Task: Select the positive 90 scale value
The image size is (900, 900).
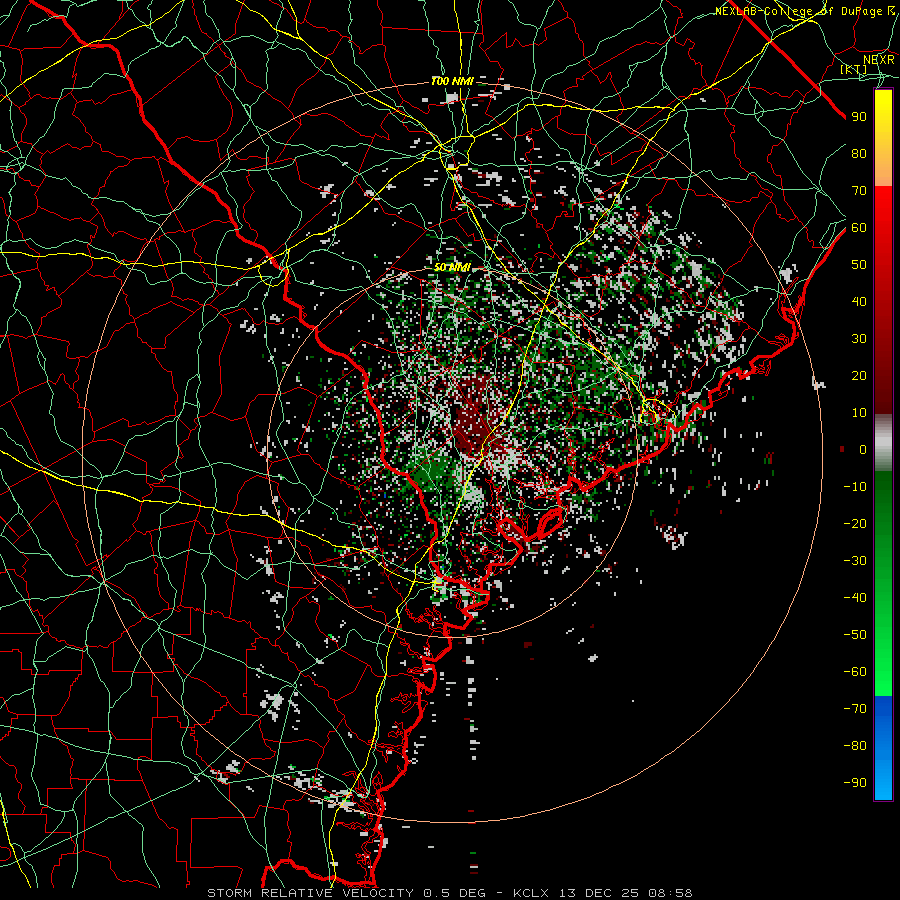Action: [x=859, y=117]
